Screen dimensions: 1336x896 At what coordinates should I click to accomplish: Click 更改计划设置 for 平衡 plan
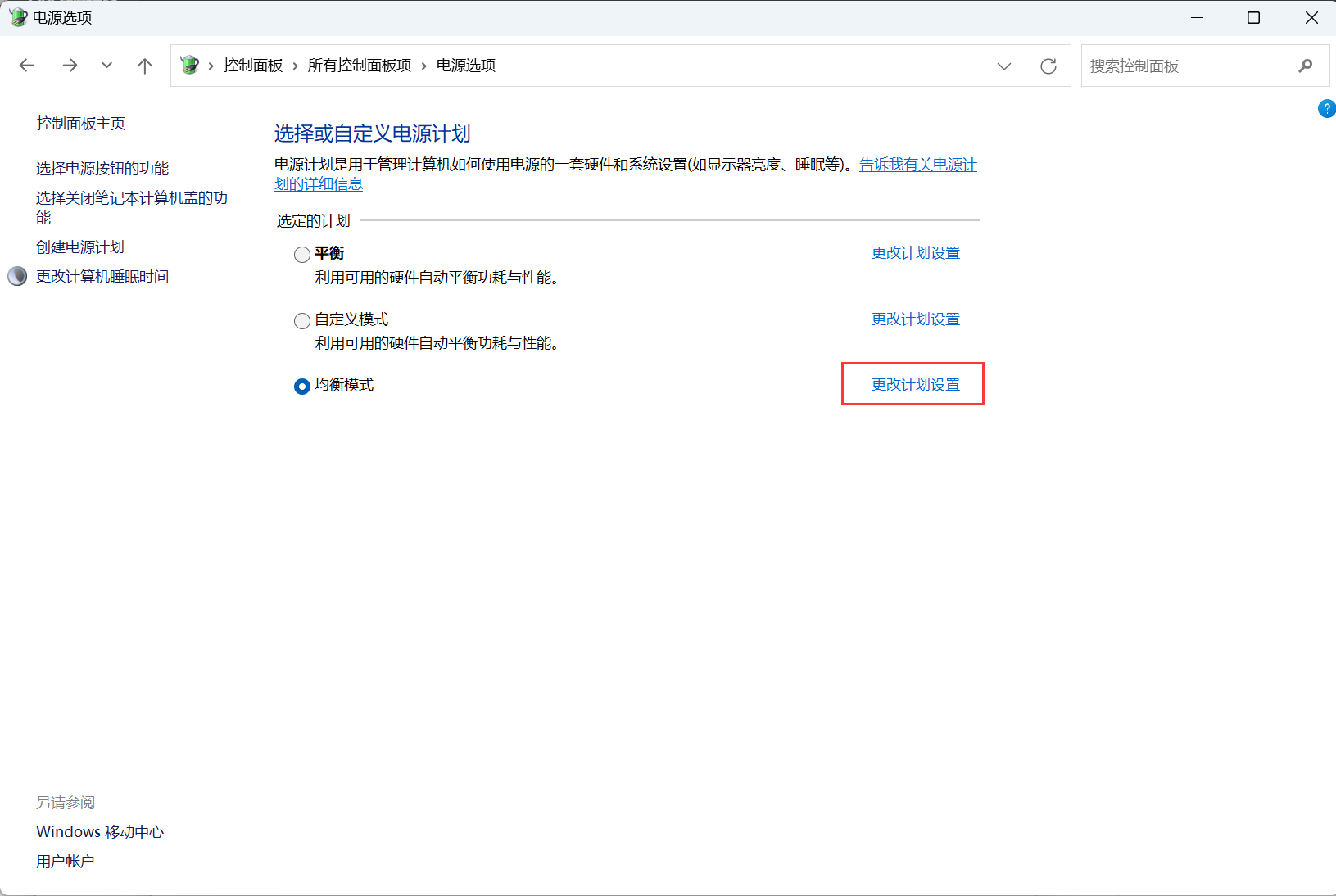click(x=916, y=253)
